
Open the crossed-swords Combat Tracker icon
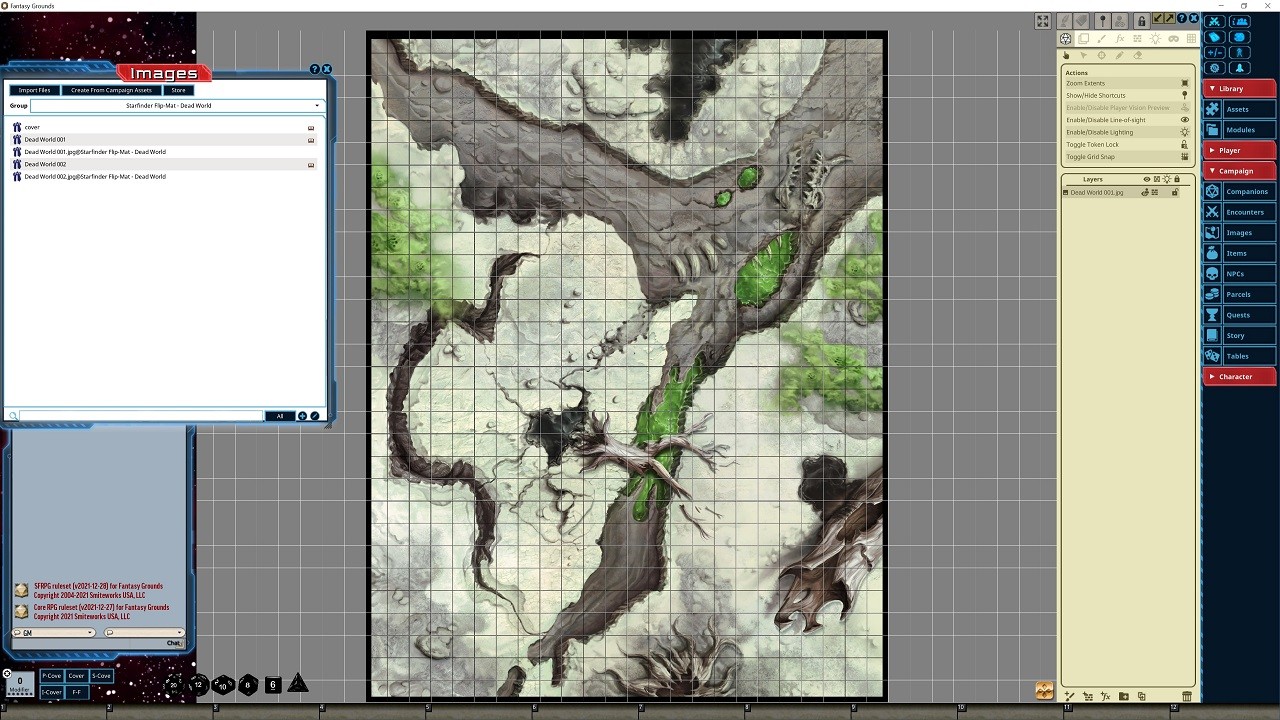(x=1215, y=21)
